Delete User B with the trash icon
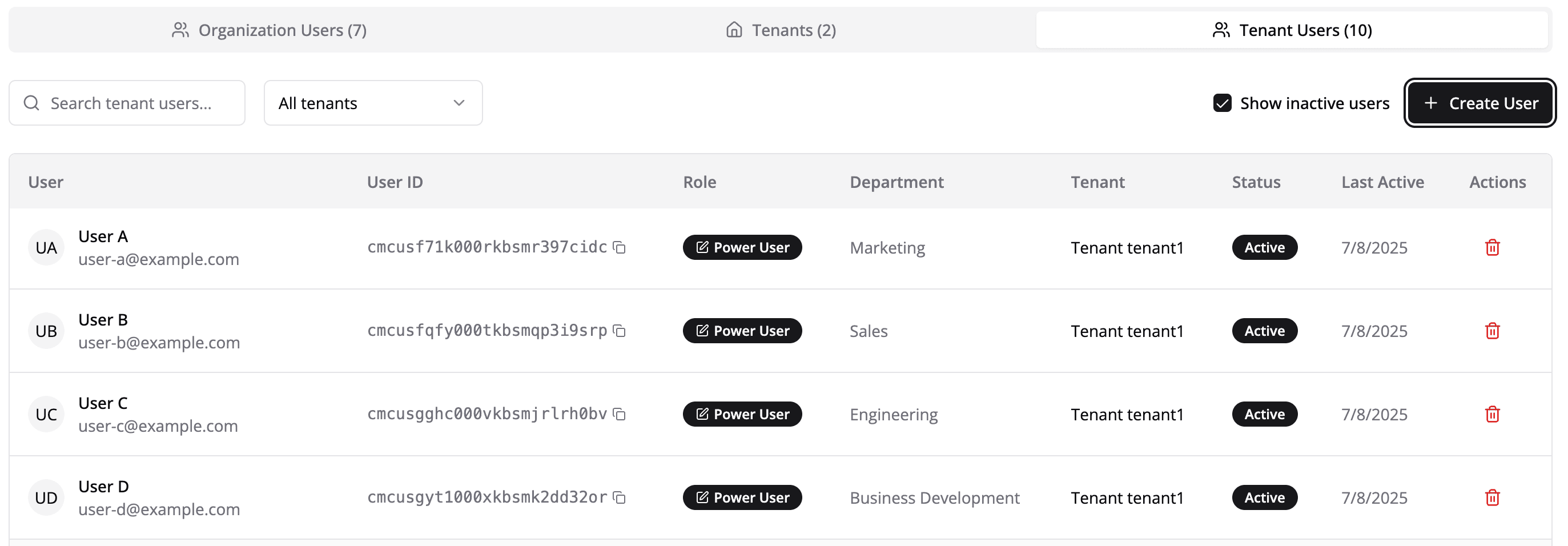 [1493, 331]
